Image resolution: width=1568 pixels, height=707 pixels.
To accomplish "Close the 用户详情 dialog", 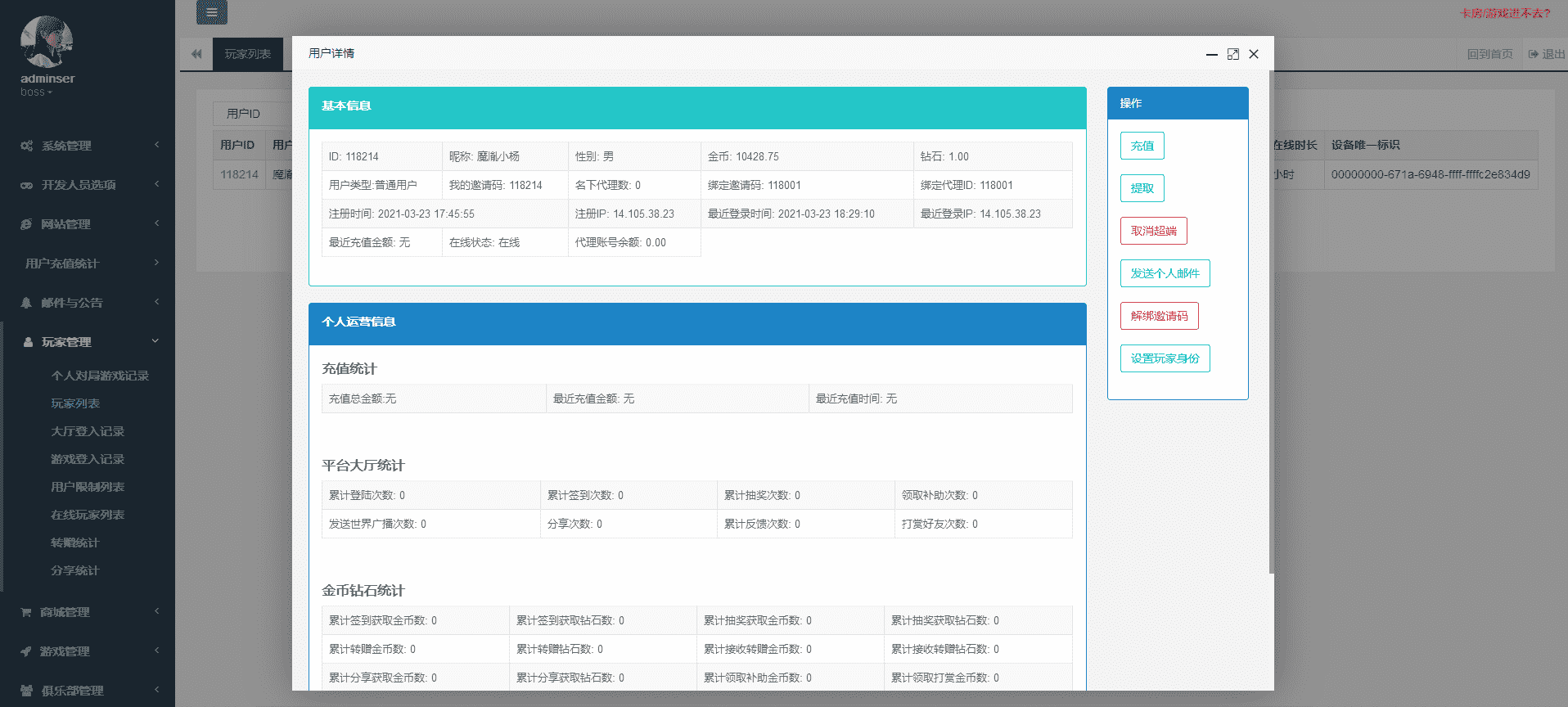I will [1254, 54].
